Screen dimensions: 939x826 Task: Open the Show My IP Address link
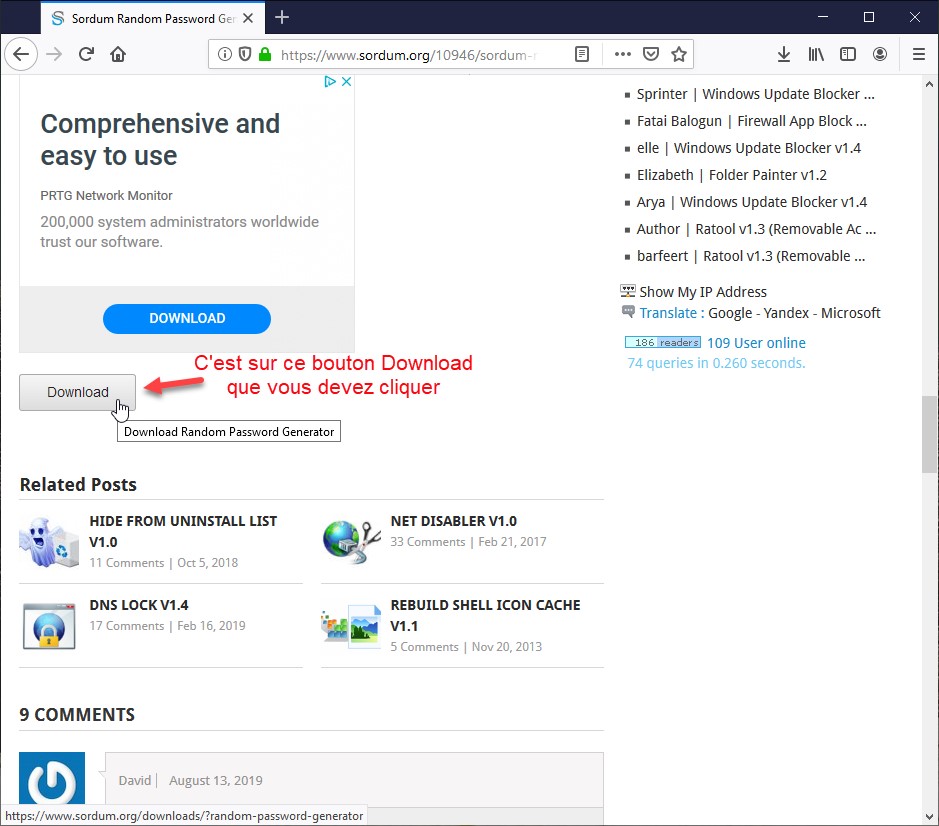[703, 292]
